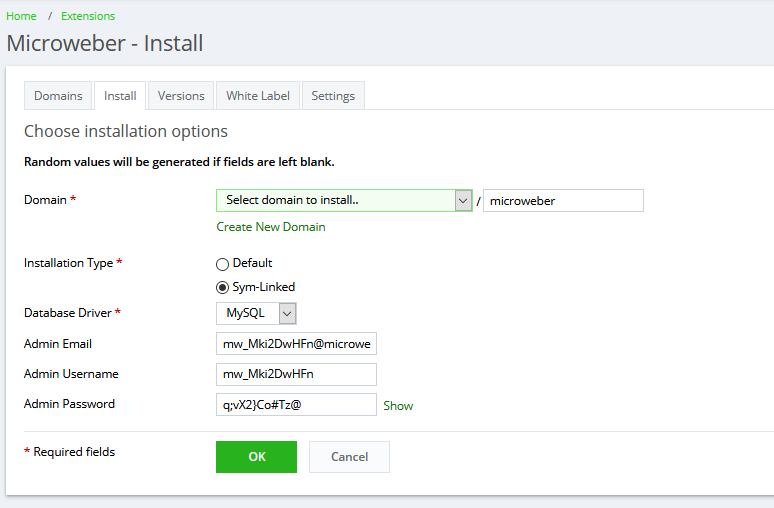The height and width of the screenshot is (508, 774).
Task: Open the Settings tab
Action: tap(333, 96)
